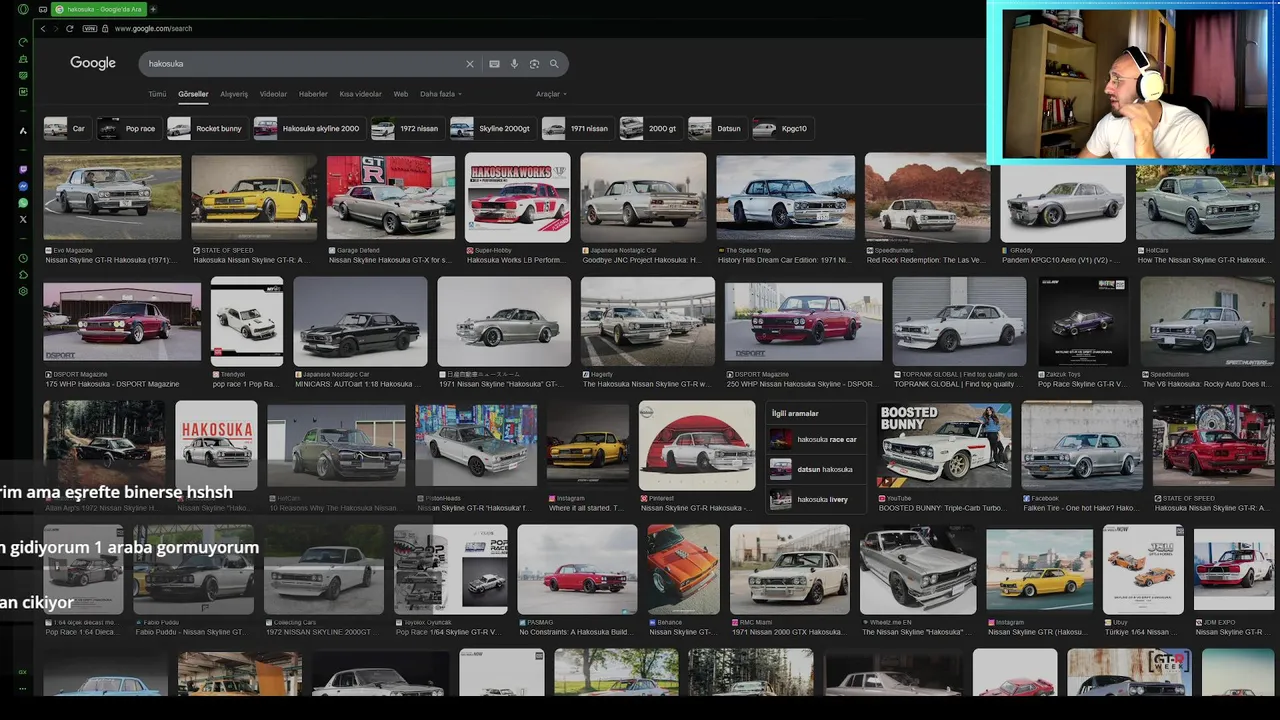Open Messenger in the sidebar
1280x720 pixels.
coord(23,187)
